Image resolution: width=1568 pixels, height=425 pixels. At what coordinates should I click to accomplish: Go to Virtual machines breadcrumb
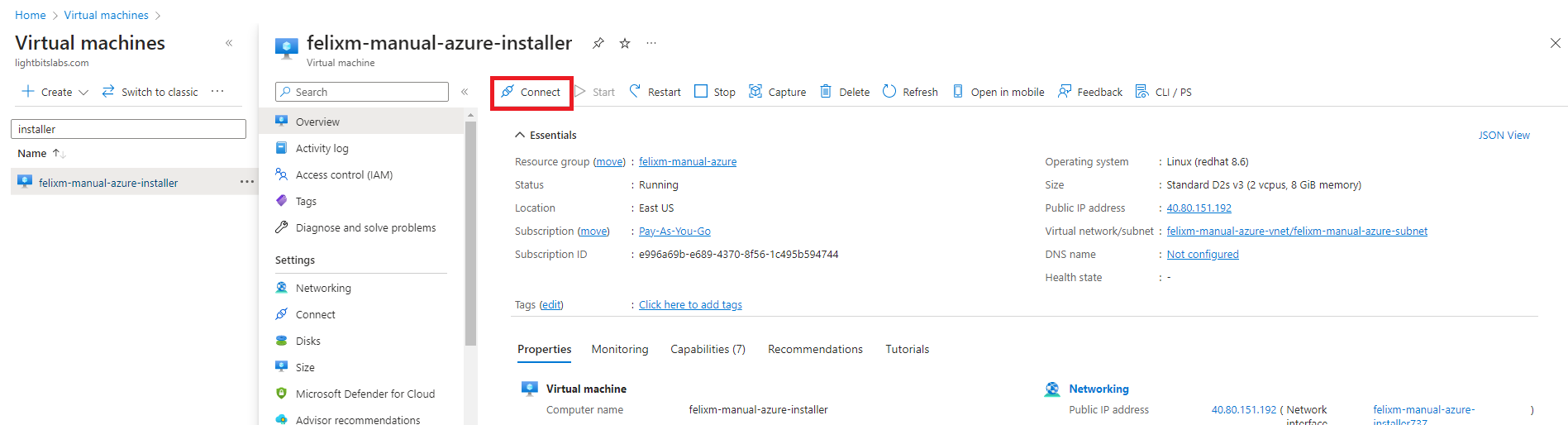point(107,15)
